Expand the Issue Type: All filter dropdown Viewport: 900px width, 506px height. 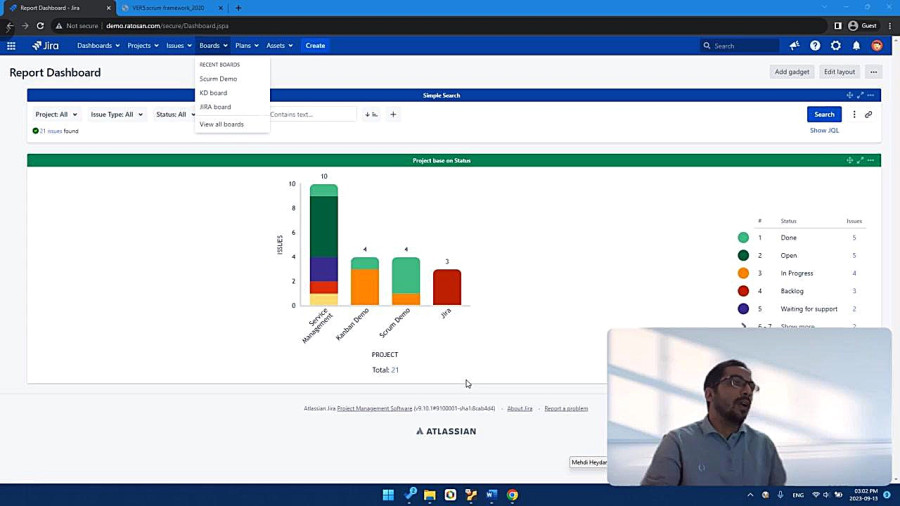point(117,115)
